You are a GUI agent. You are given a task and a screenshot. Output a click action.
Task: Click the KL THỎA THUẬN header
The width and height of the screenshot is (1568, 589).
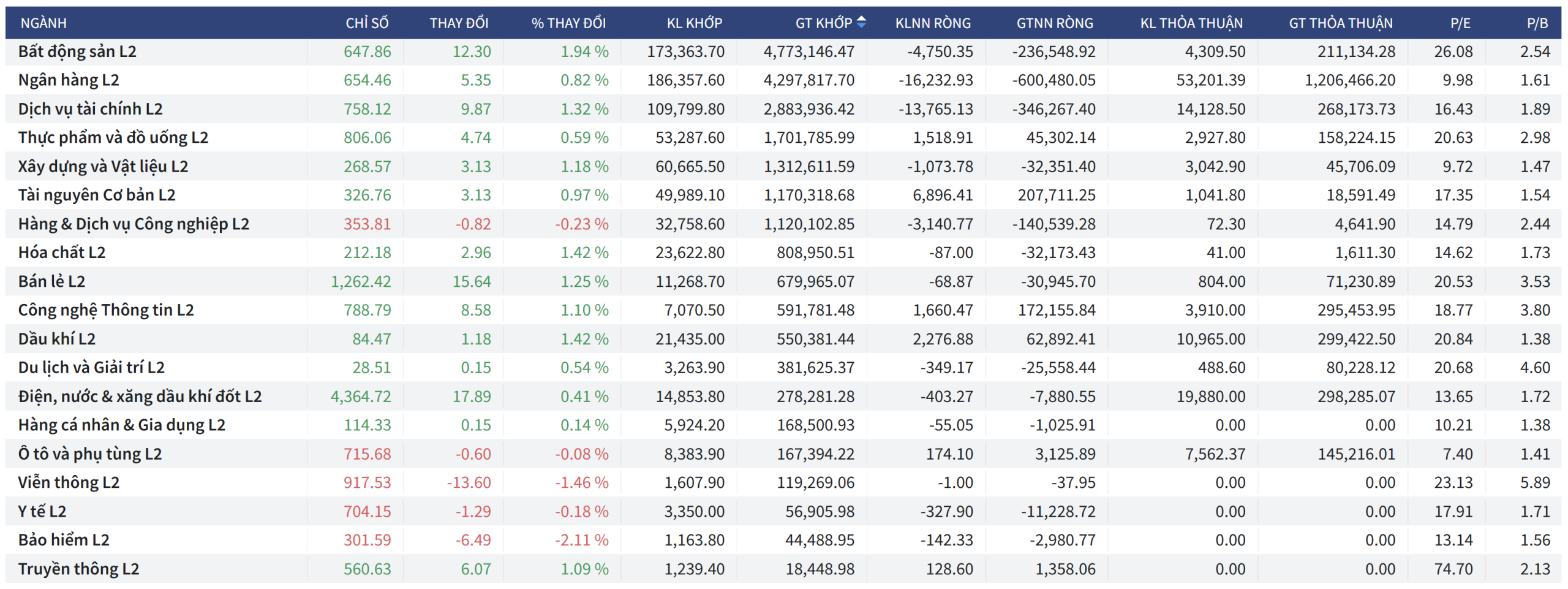(x=1191, y=23)
